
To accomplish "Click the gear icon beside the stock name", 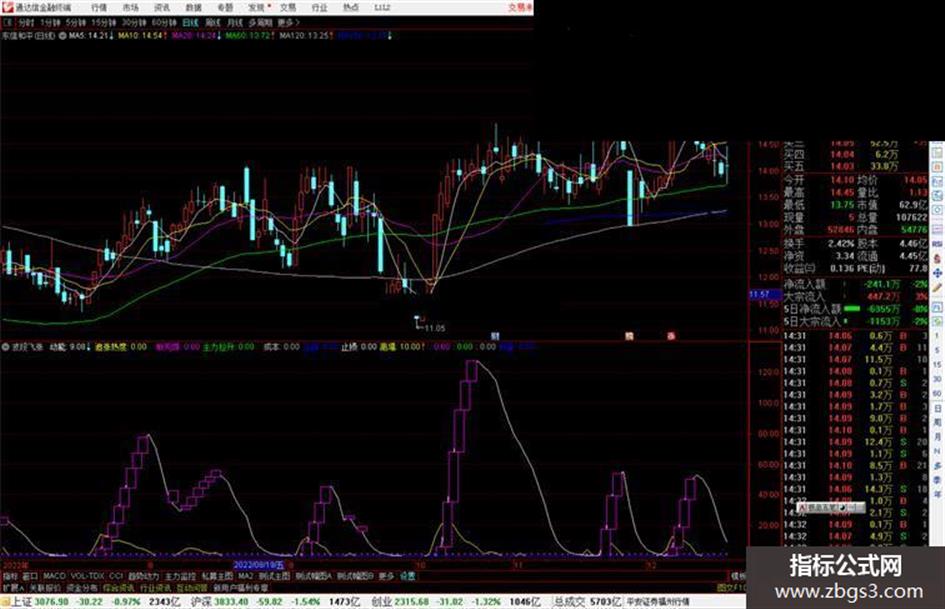I will (x=63, y=36).
